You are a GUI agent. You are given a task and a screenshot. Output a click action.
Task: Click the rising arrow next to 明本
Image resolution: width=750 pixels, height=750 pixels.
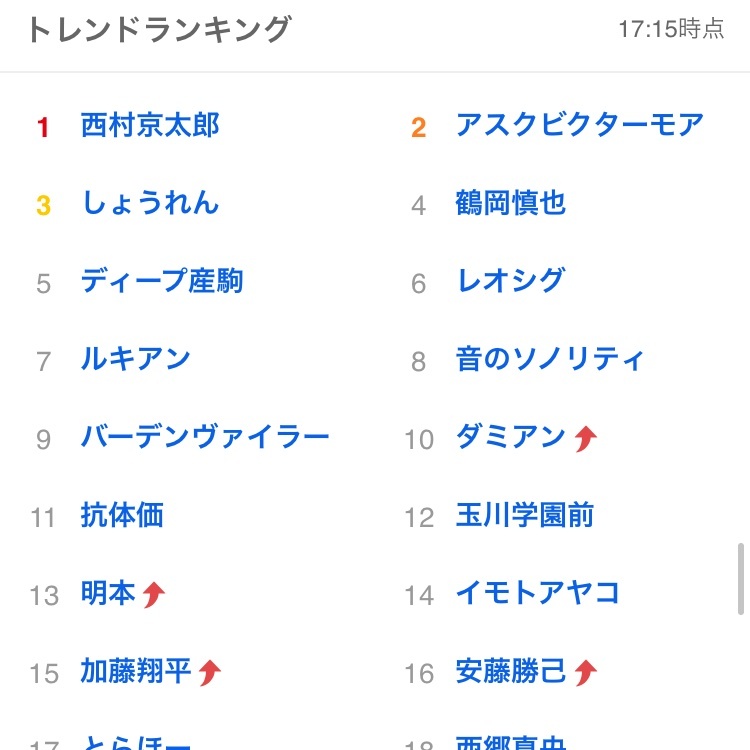(154, 595)
